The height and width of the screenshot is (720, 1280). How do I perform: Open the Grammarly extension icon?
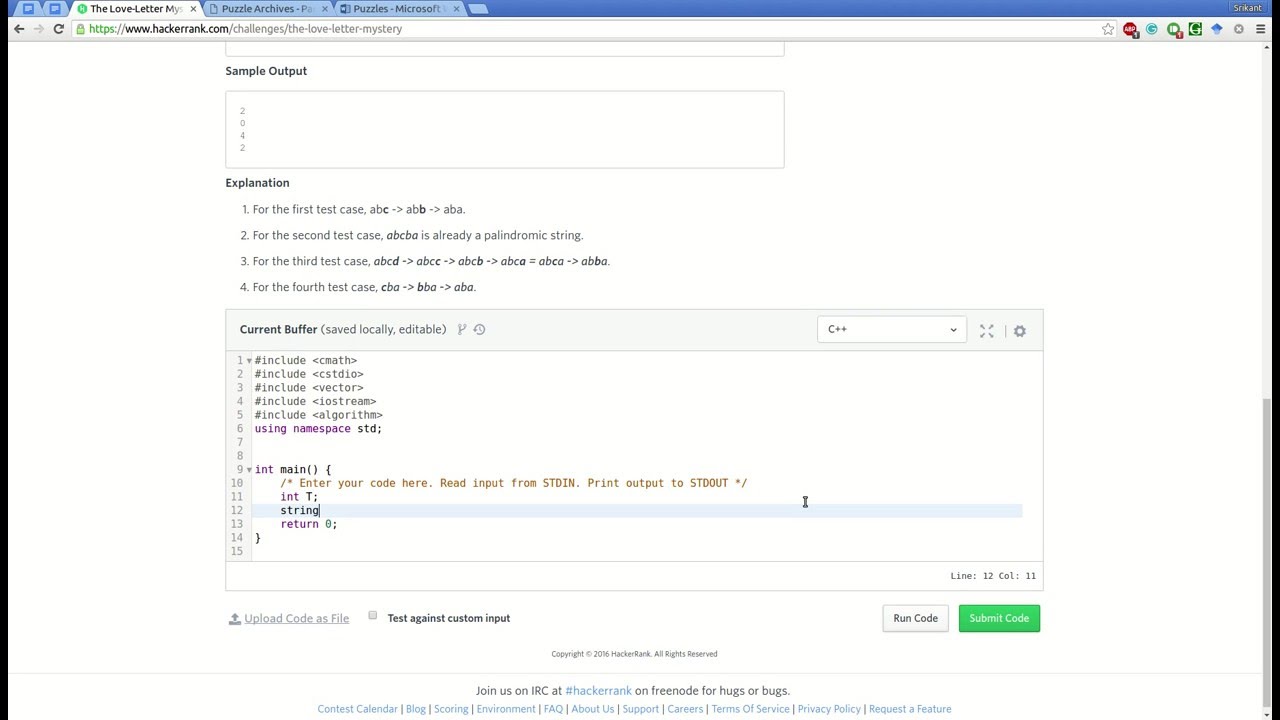pos(1152,29)
